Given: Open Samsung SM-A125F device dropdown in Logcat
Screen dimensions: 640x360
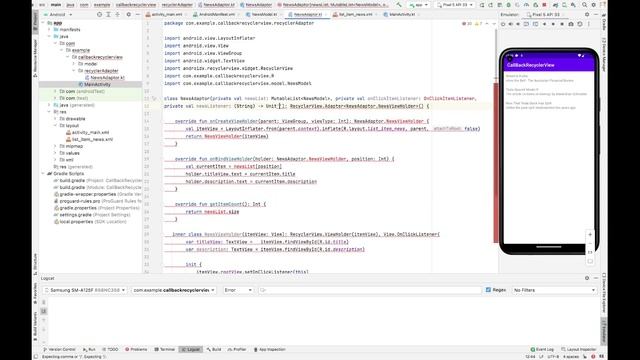Looking at the screenshot, I should [85, 290].
